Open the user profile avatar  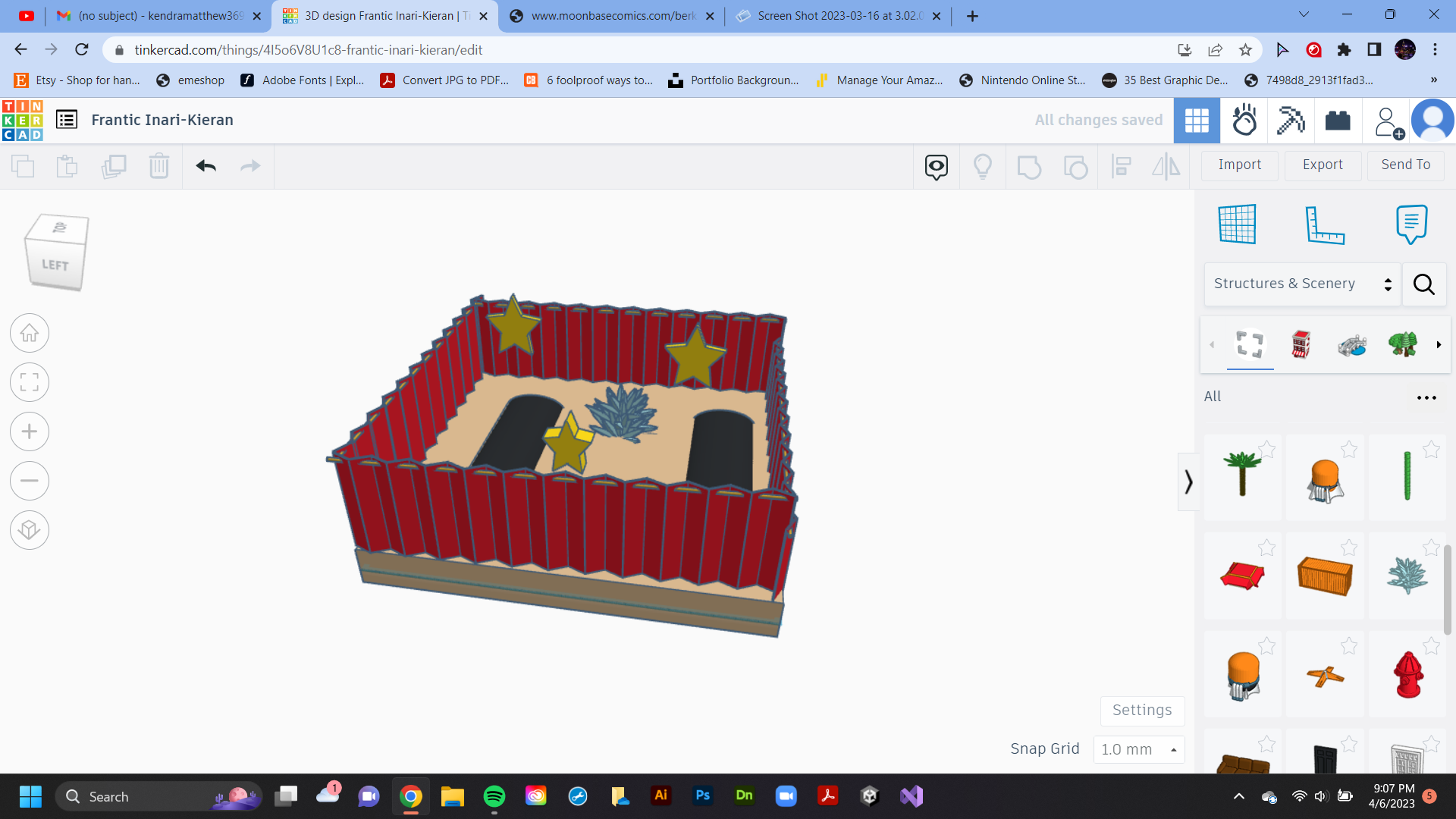tap(1432, 121)
